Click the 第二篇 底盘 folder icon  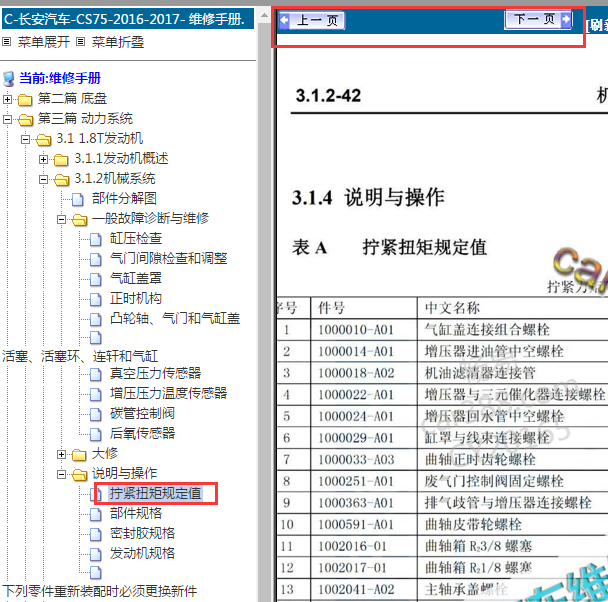pos(25,100)
